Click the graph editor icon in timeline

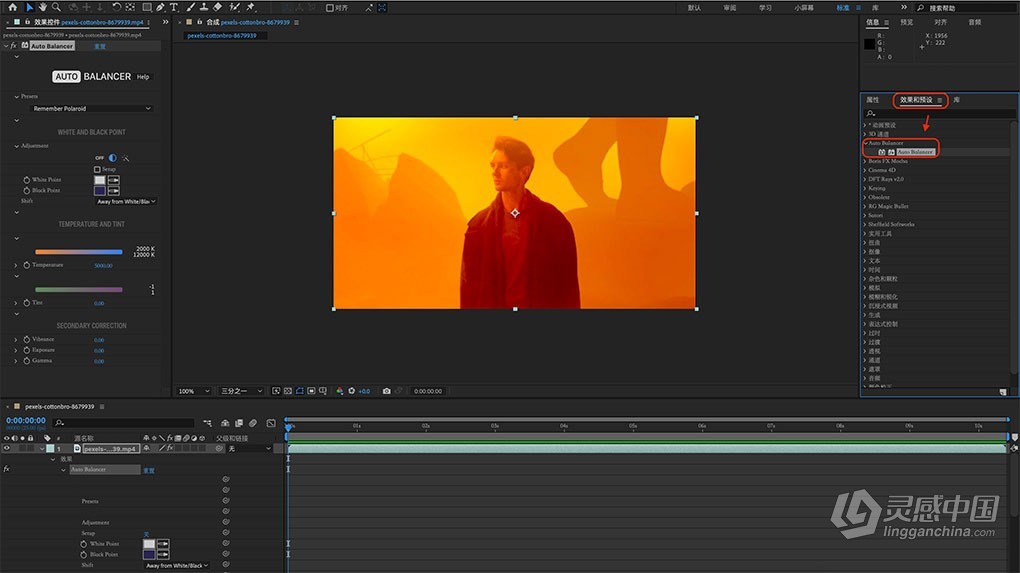(271, 423)
